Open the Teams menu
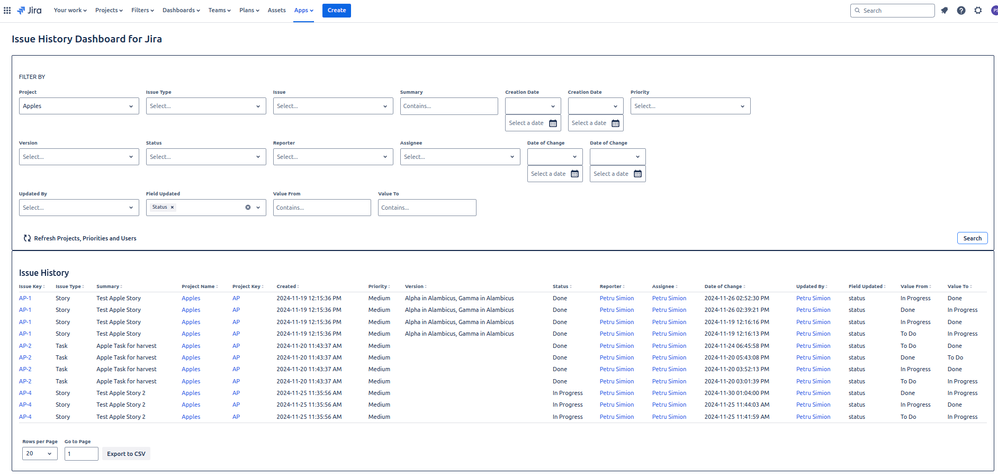The width and height of the screenshot is (998, 475). 220,10
